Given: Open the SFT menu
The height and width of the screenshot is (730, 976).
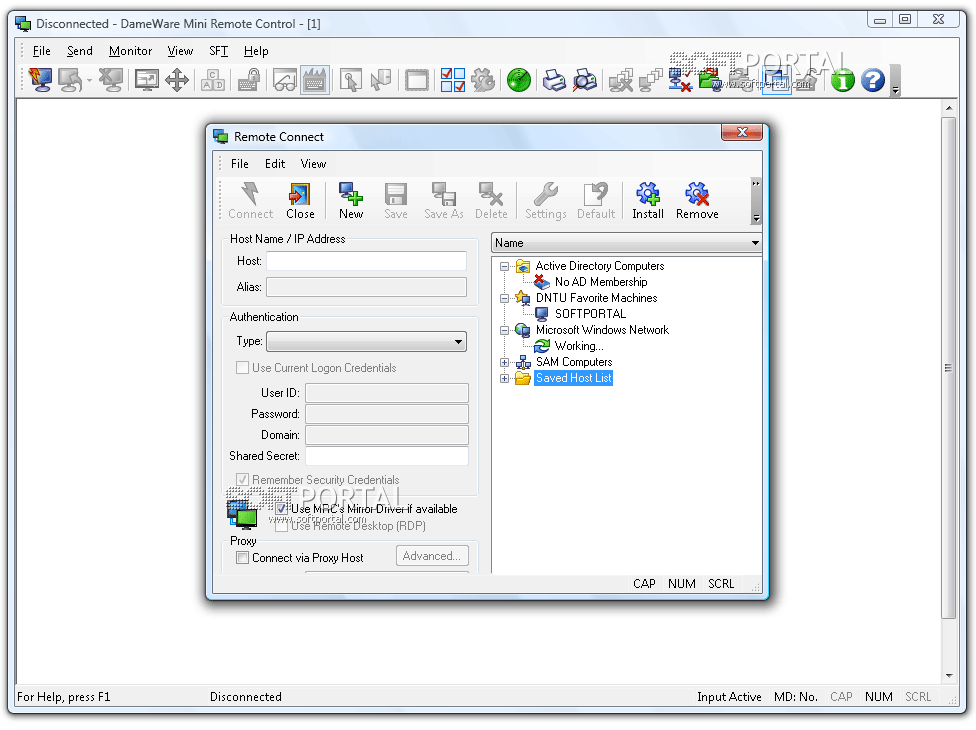Looking at the screenshot, I should tap(218, 51).
